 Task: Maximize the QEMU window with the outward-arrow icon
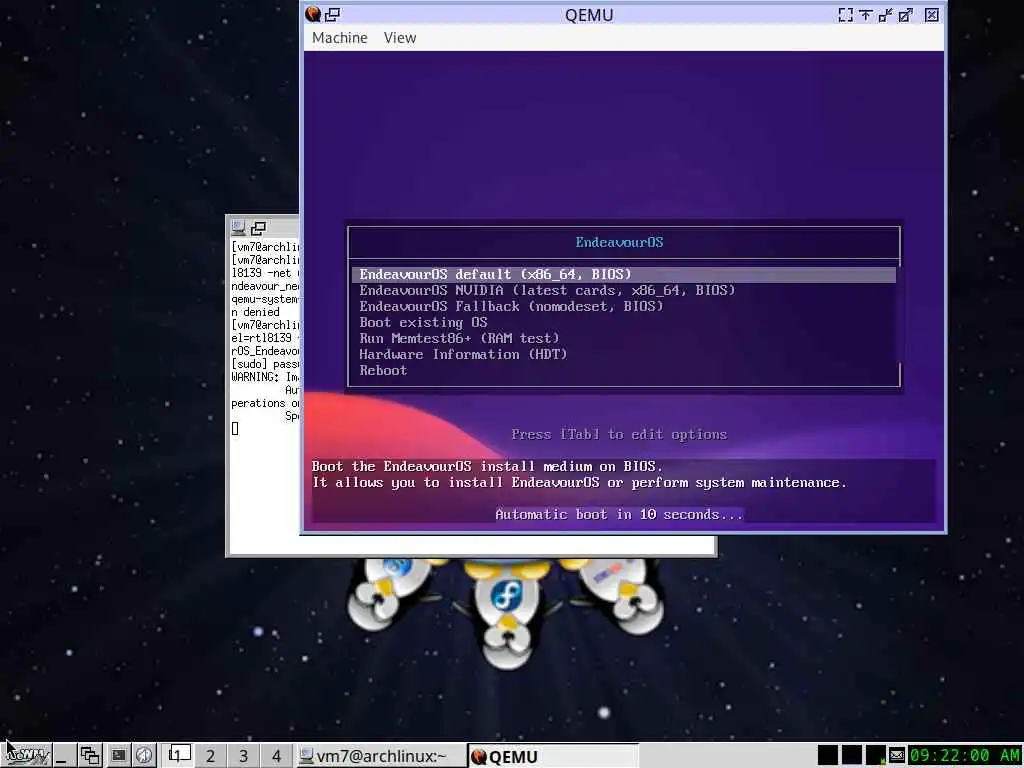coord(906,14)
